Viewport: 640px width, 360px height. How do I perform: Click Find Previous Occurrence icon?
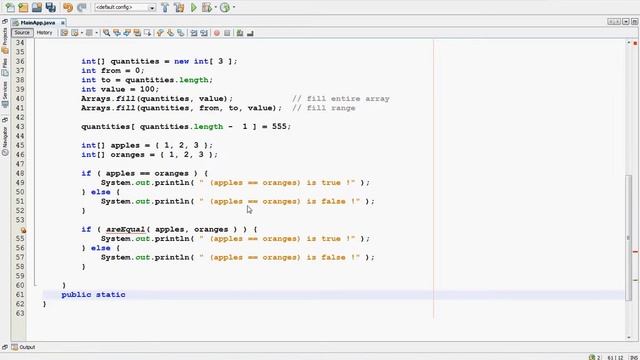117,33
